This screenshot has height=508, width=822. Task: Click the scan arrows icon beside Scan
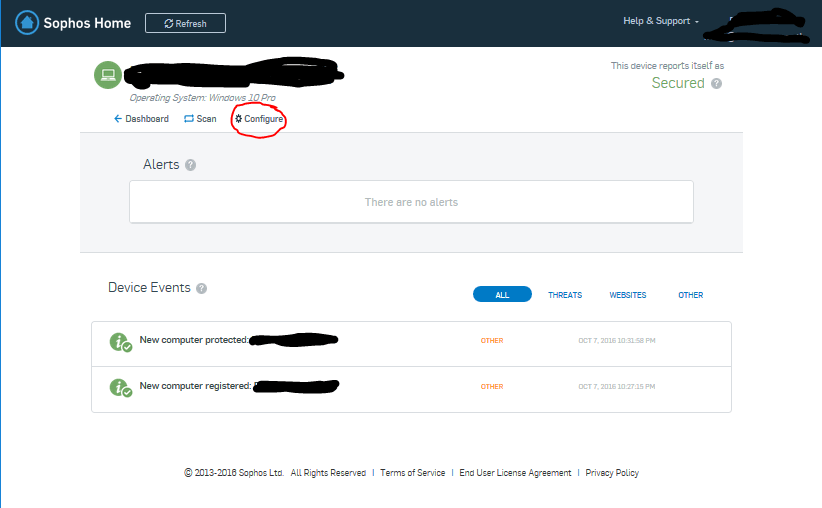coord(189,118)
